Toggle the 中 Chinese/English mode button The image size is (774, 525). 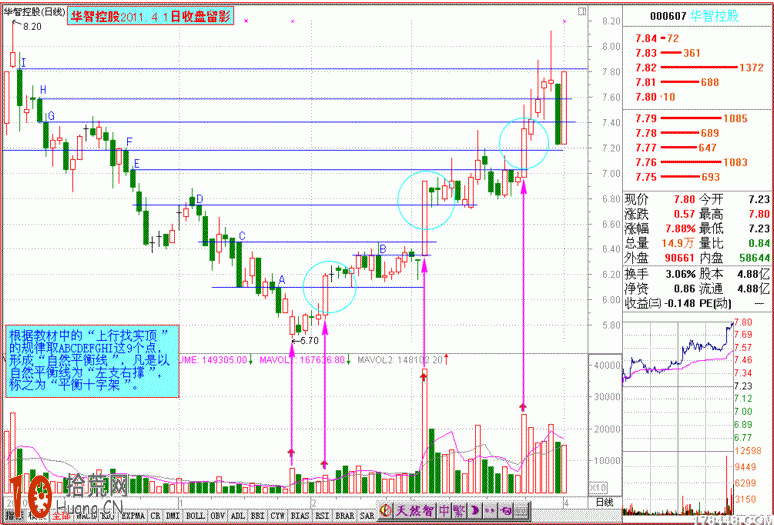click(445, 510)
